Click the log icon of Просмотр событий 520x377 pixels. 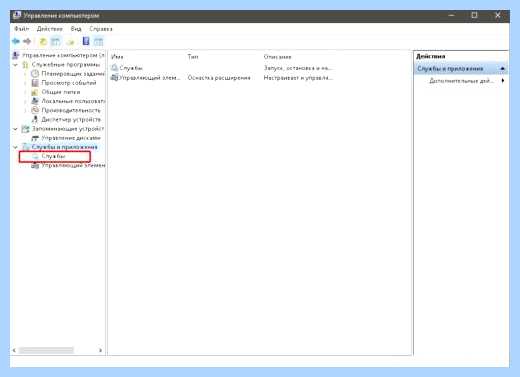coord(35,83)
